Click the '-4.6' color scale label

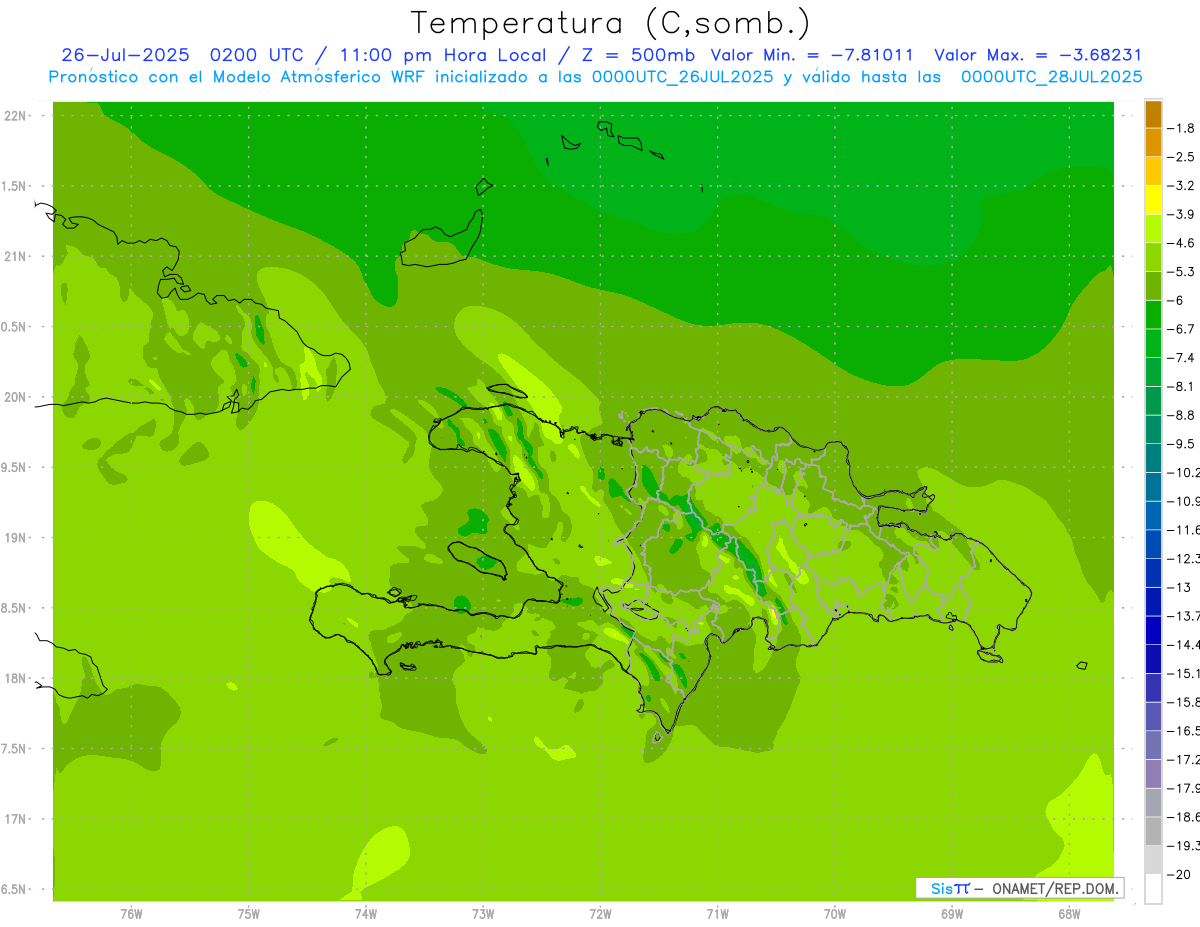[1181, 243]
